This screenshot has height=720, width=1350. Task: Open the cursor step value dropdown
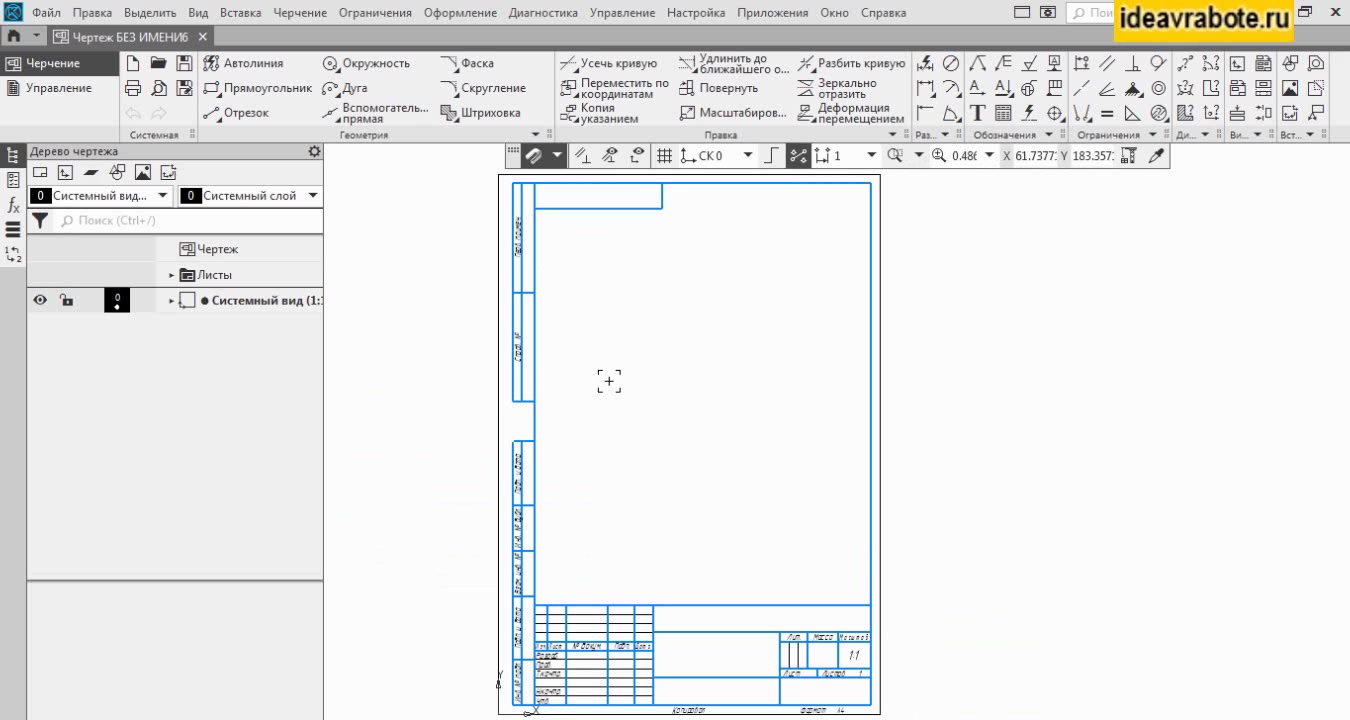tap(871, 156)
